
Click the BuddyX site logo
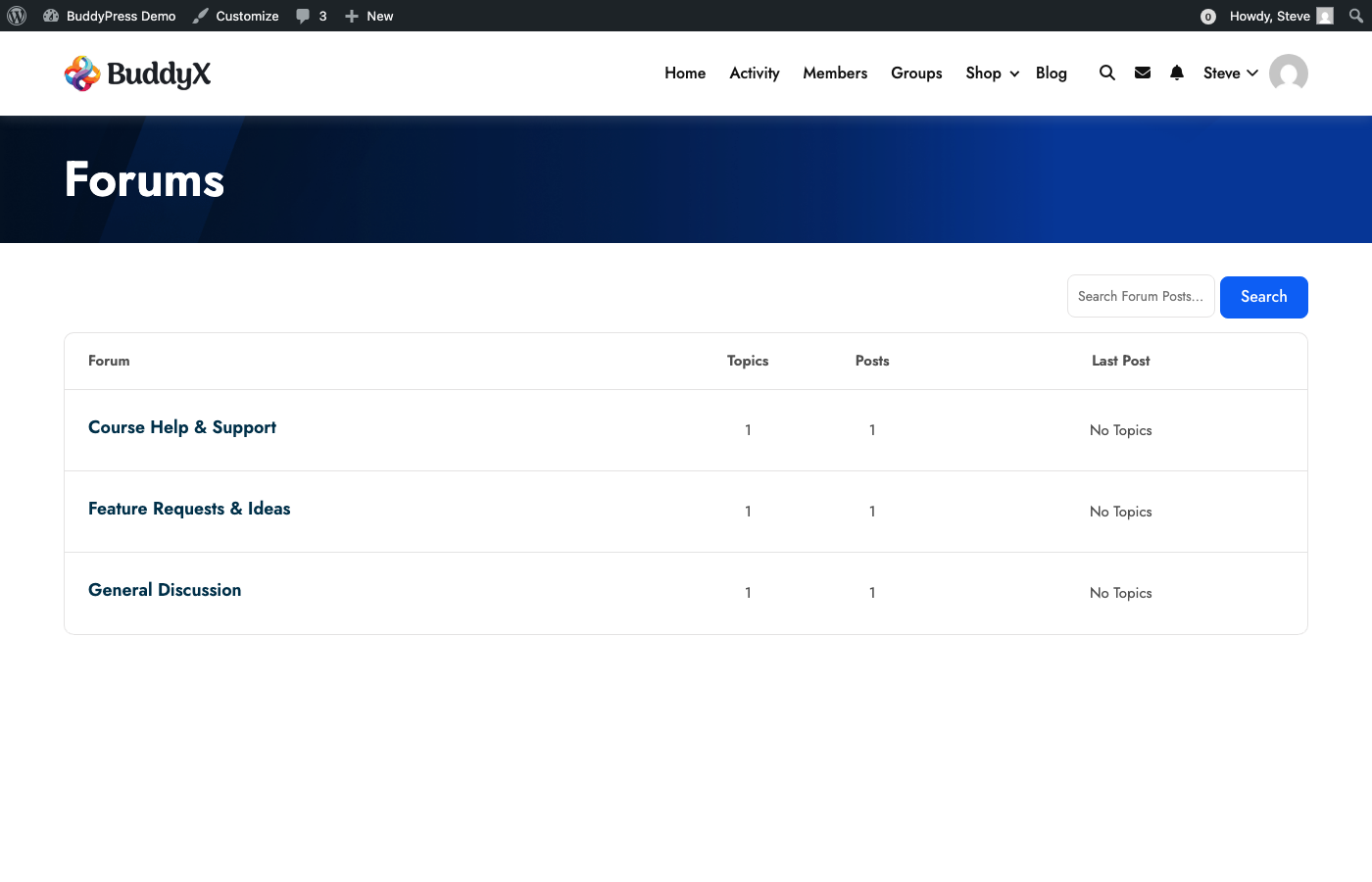click(136, 73)
